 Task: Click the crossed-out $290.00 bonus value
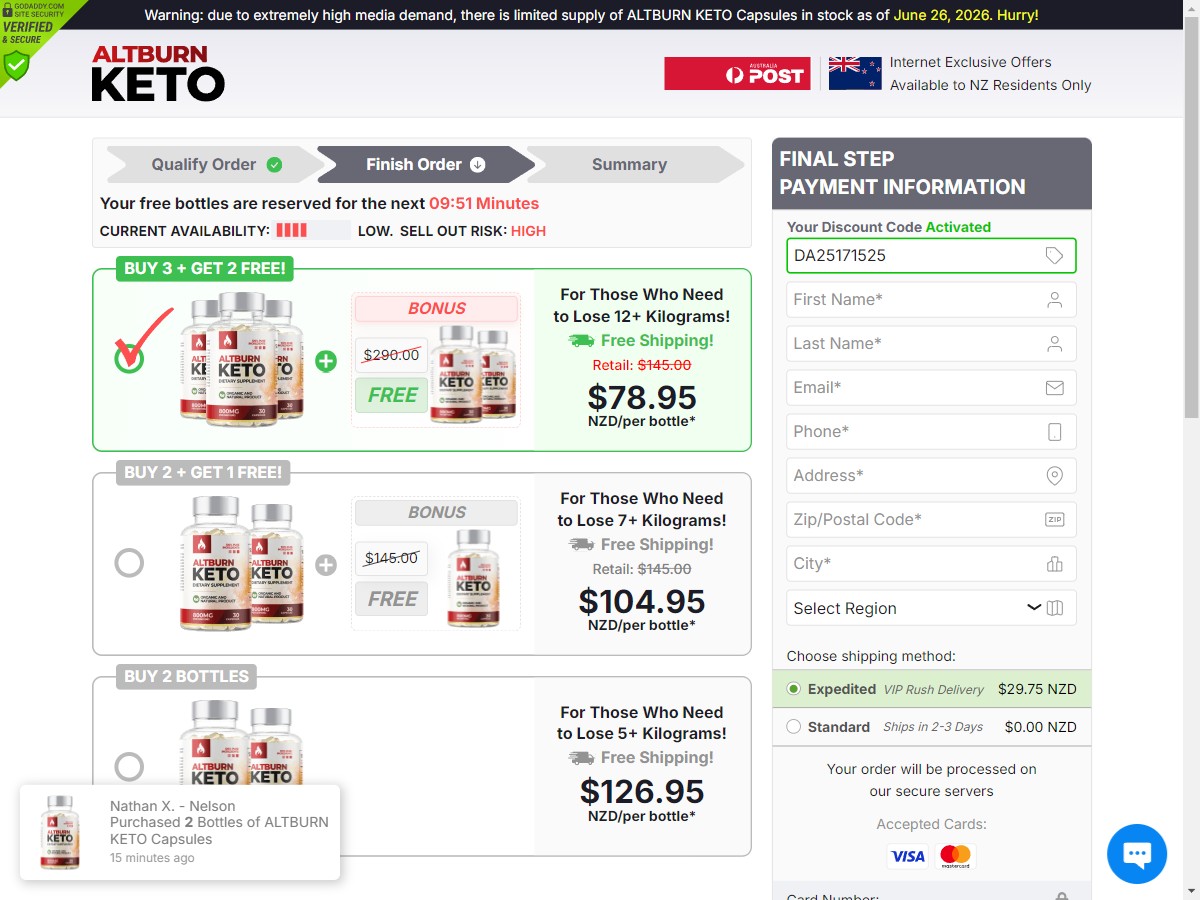tap(391, 355)
